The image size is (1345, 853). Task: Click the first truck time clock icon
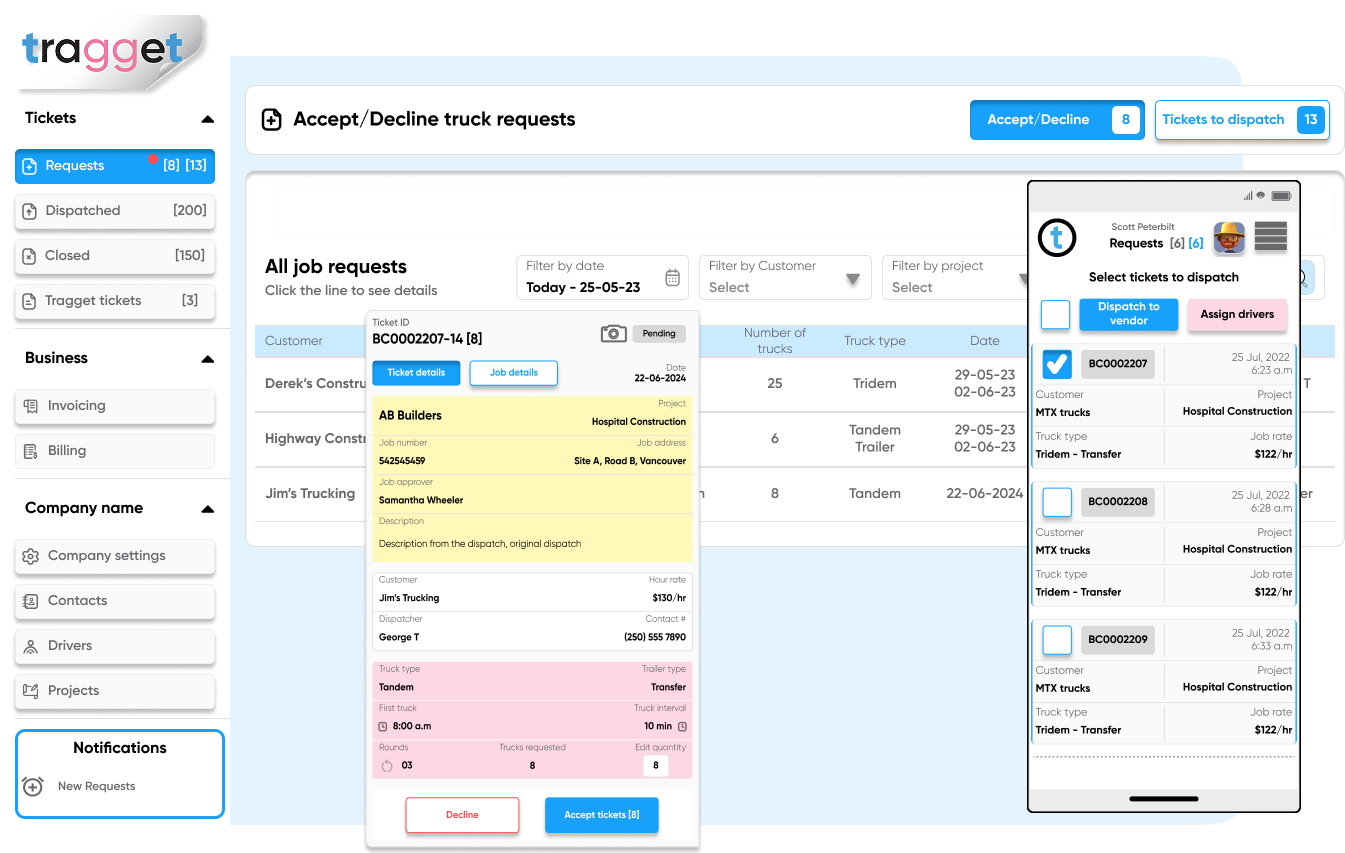[x=383, y=726]
